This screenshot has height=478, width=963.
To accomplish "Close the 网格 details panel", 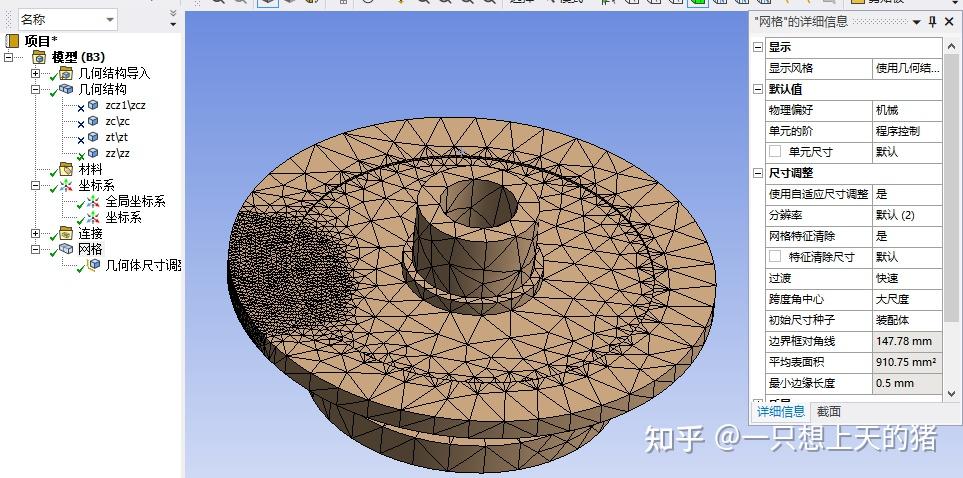I will 949,22.
